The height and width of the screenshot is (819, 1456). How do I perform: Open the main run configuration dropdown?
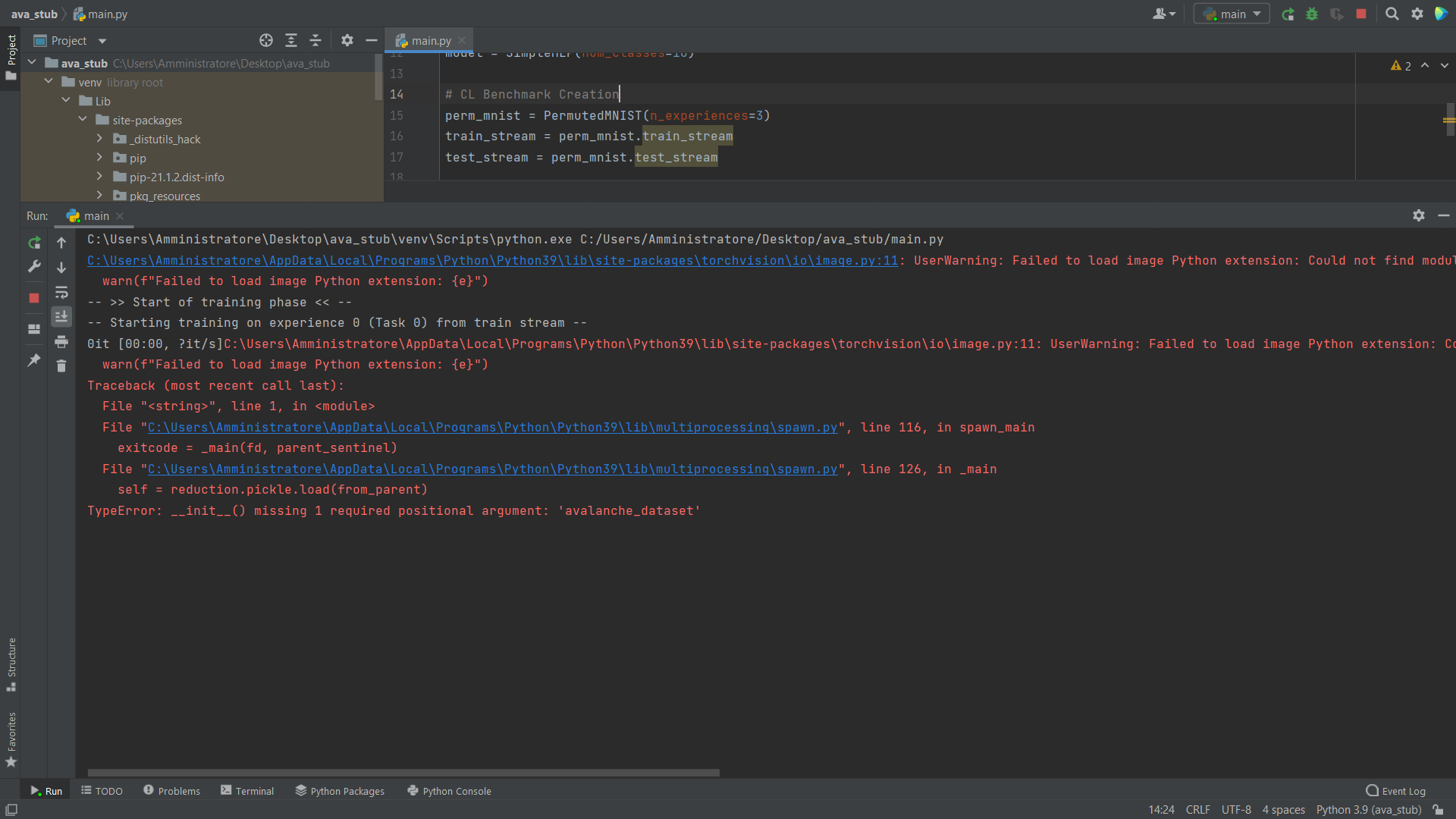click(1232, 14)
